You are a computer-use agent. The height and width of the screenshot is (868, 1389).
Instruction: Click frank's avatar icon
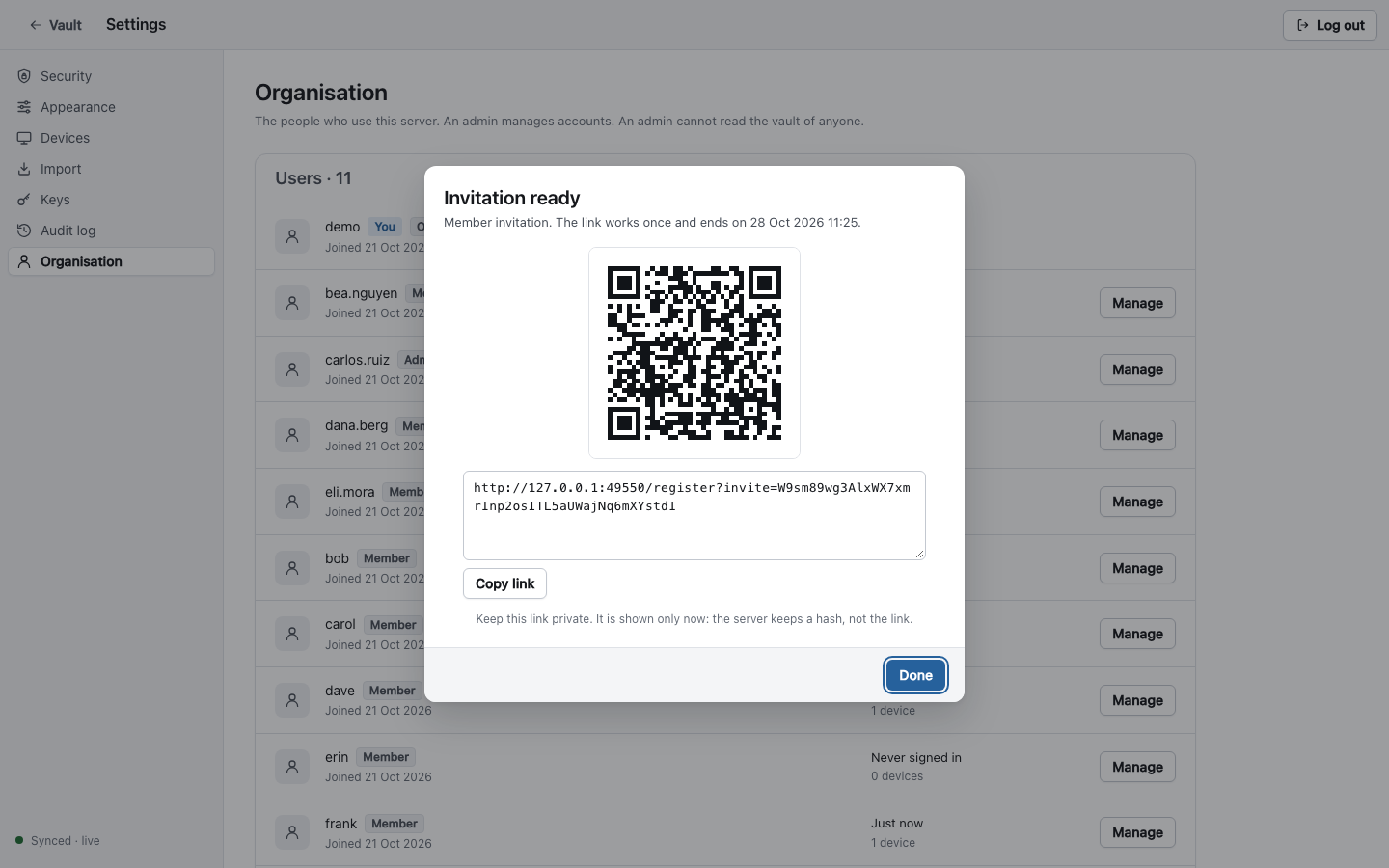[292, 832]
